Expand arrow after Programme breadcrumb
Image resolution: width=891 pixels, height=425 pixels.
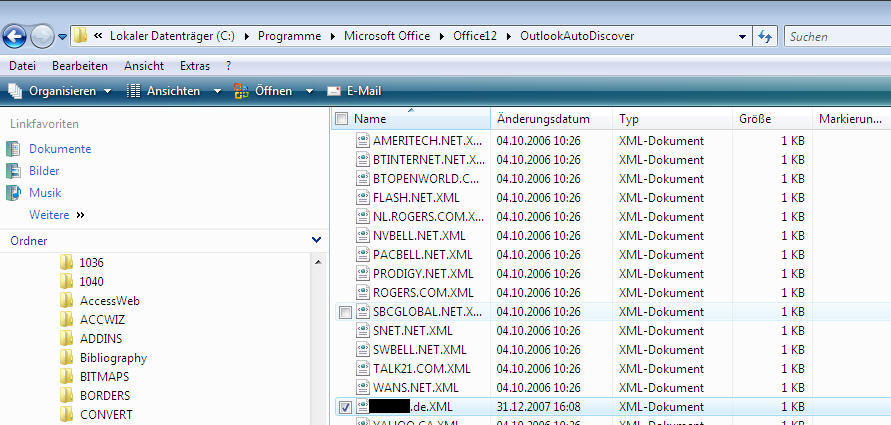coord(333,36)
